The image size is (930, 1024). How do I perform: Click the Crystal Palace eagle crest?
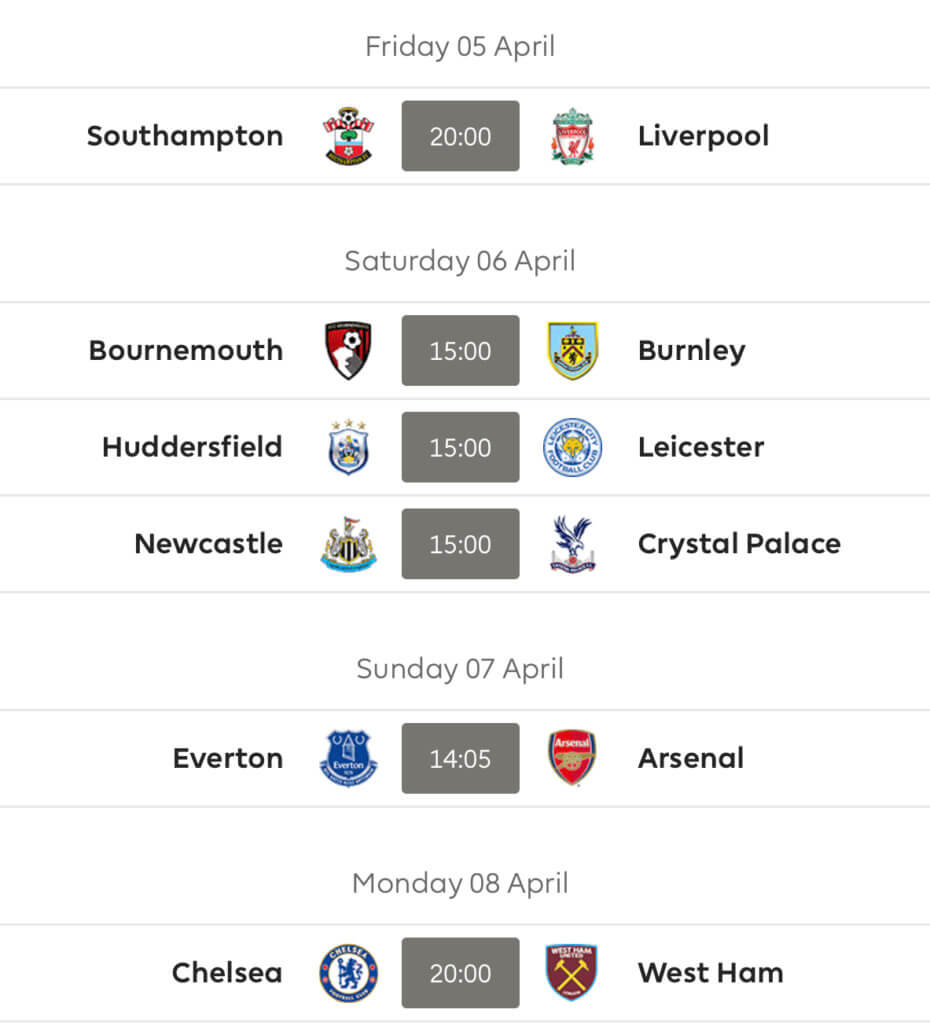point(573,543)
